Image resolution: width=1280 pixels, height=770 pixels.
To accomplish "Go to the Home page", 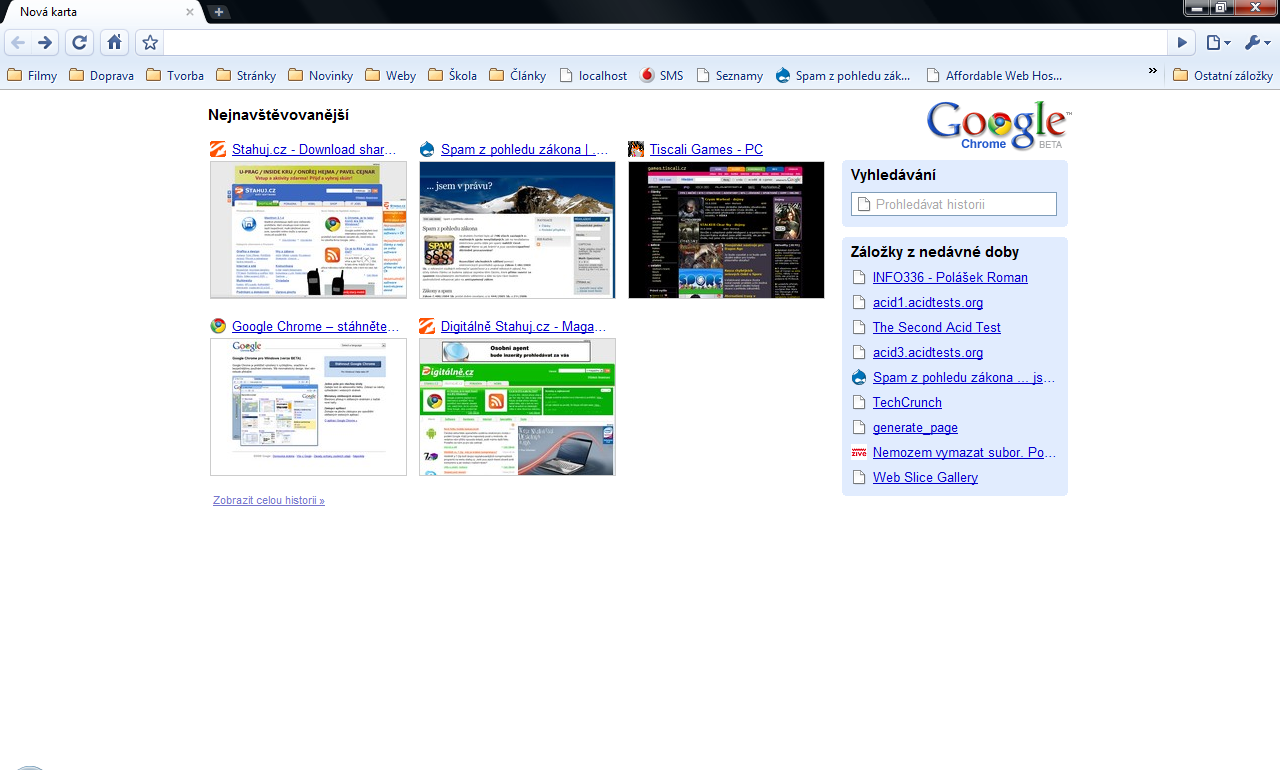I will [x=114, y=42].
